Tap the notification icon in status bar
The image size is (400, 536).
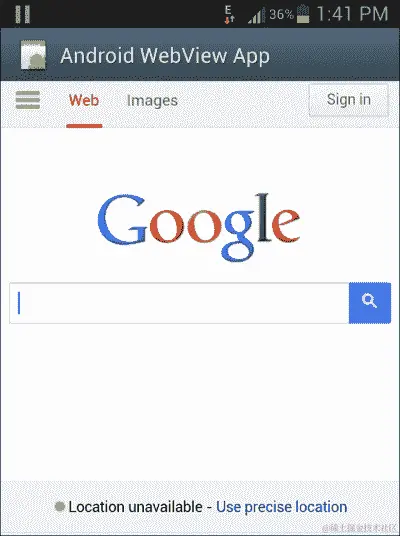click(23, 14)
